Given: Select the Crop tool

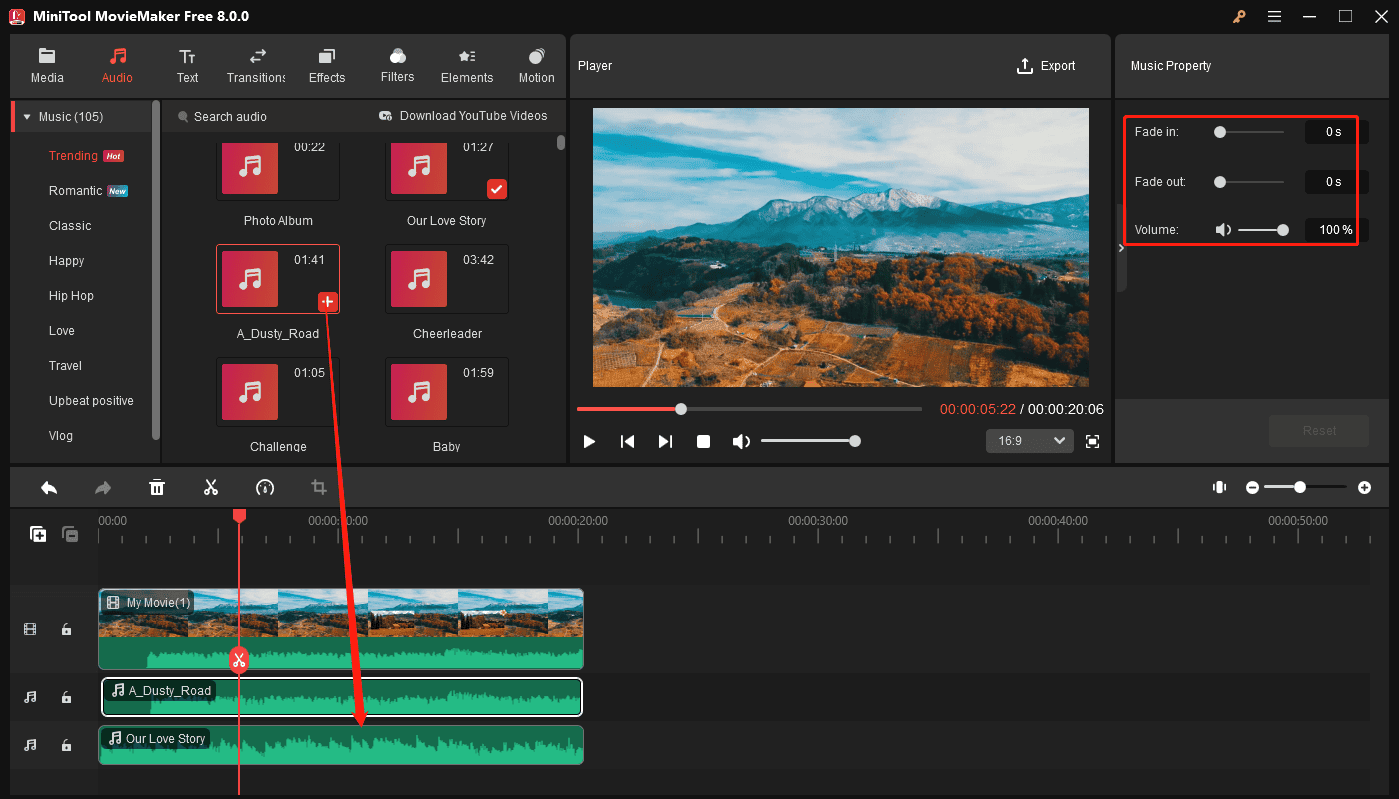Looking at the screenshot, I should tap(319, 488).
